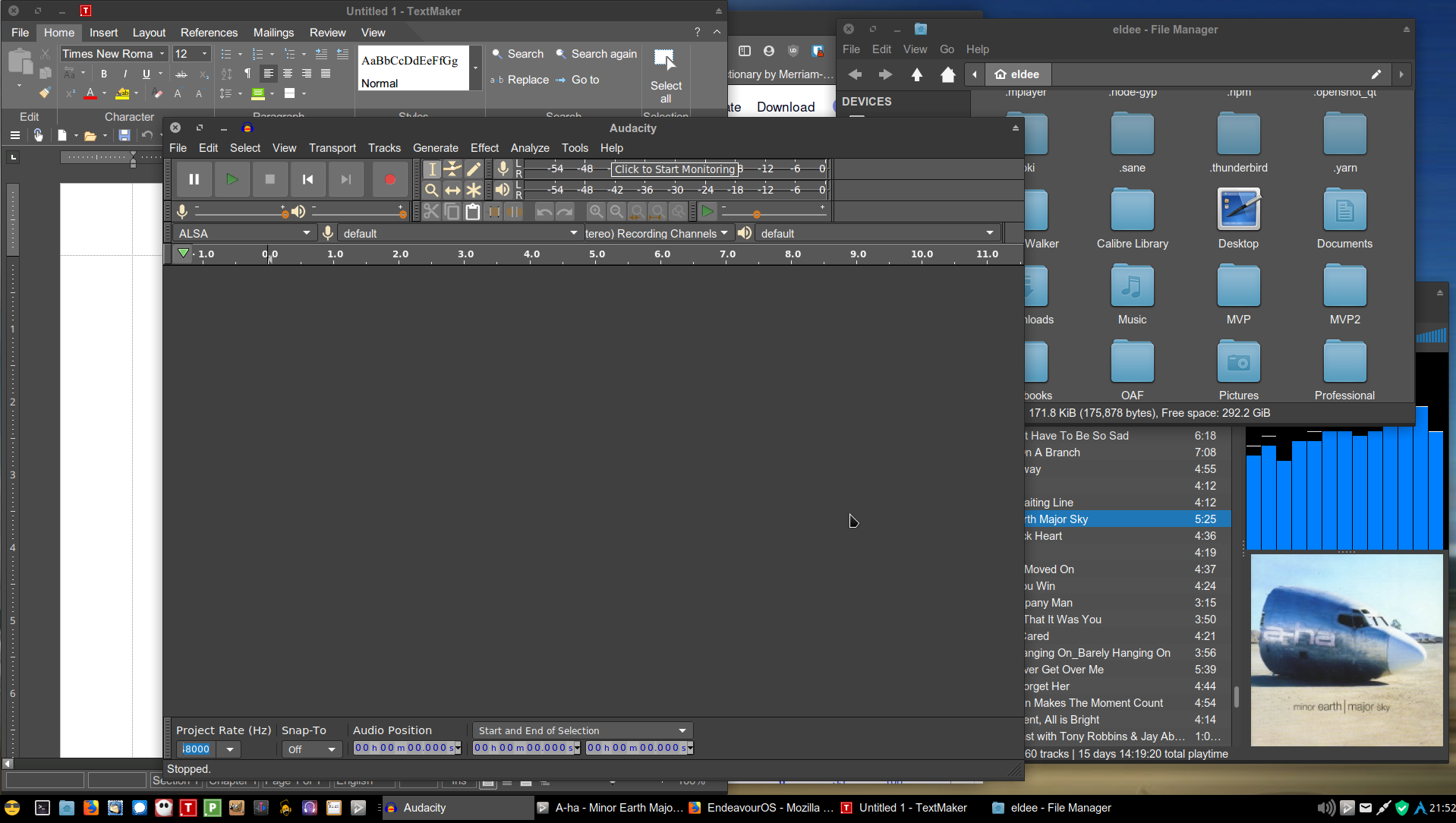The height and width of the screenshot is (823, 1456).
Task: Open the File Manager Go menu
Action: 947,49
